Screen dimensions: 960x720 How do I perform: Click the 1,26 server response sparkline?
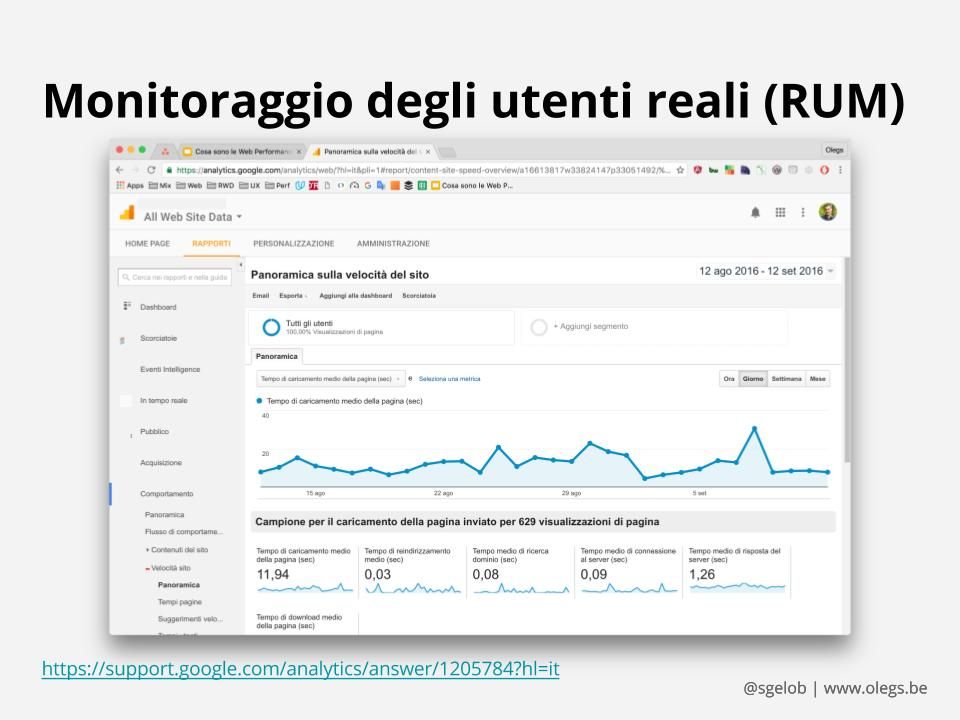[x=737, y=588]
